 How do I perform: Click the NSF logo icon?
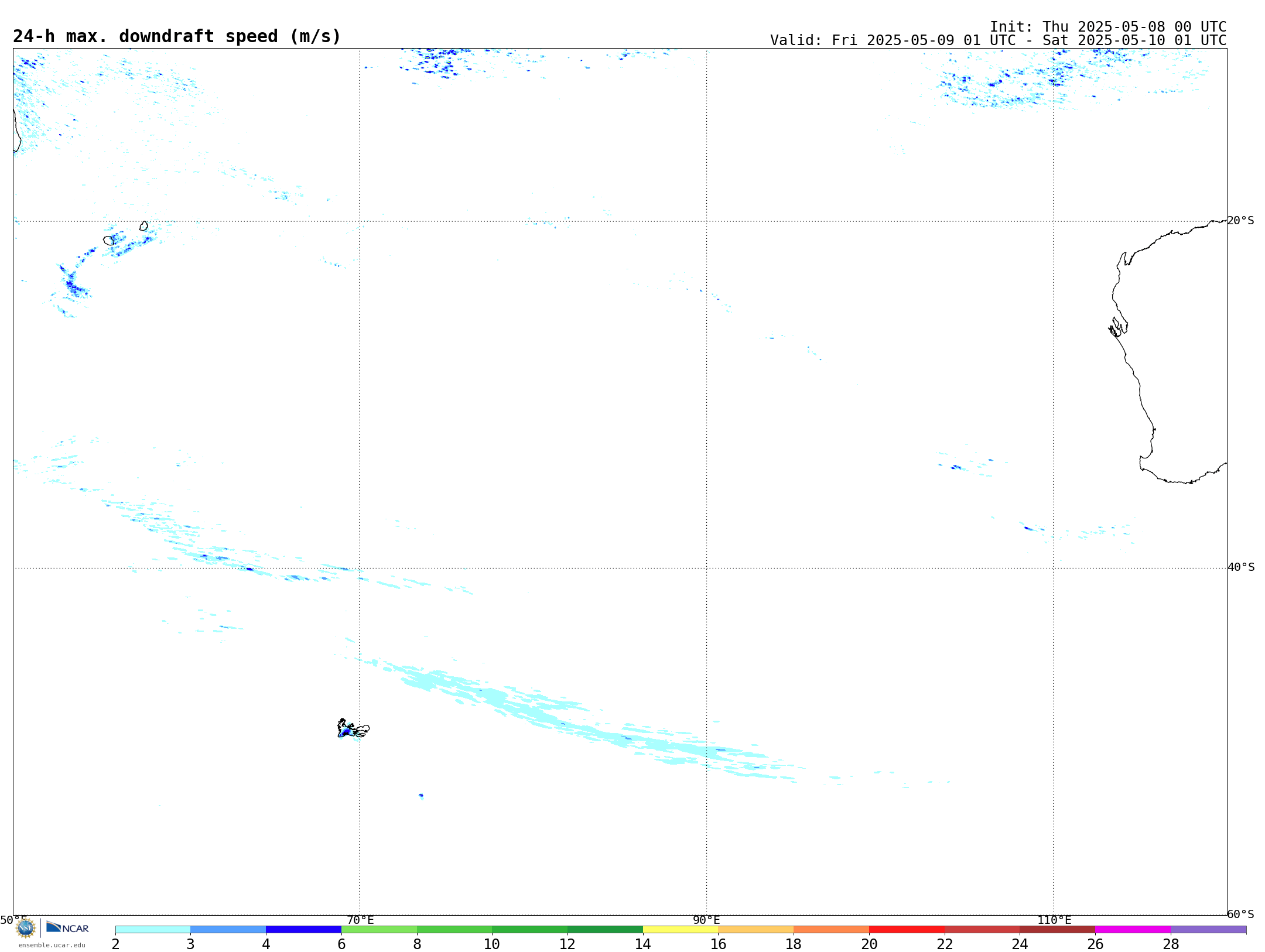point(25,928)
